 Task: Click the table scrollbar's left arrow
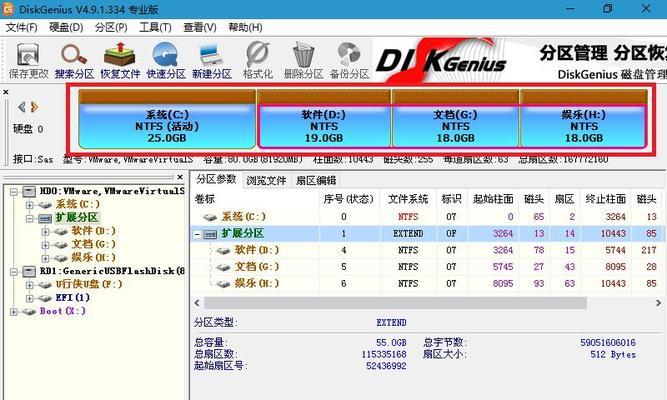(197, 303)
